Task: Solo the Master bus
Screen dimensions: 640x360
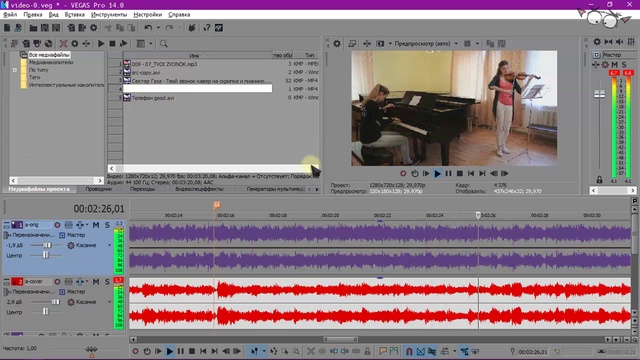Action: coord(624,64)
